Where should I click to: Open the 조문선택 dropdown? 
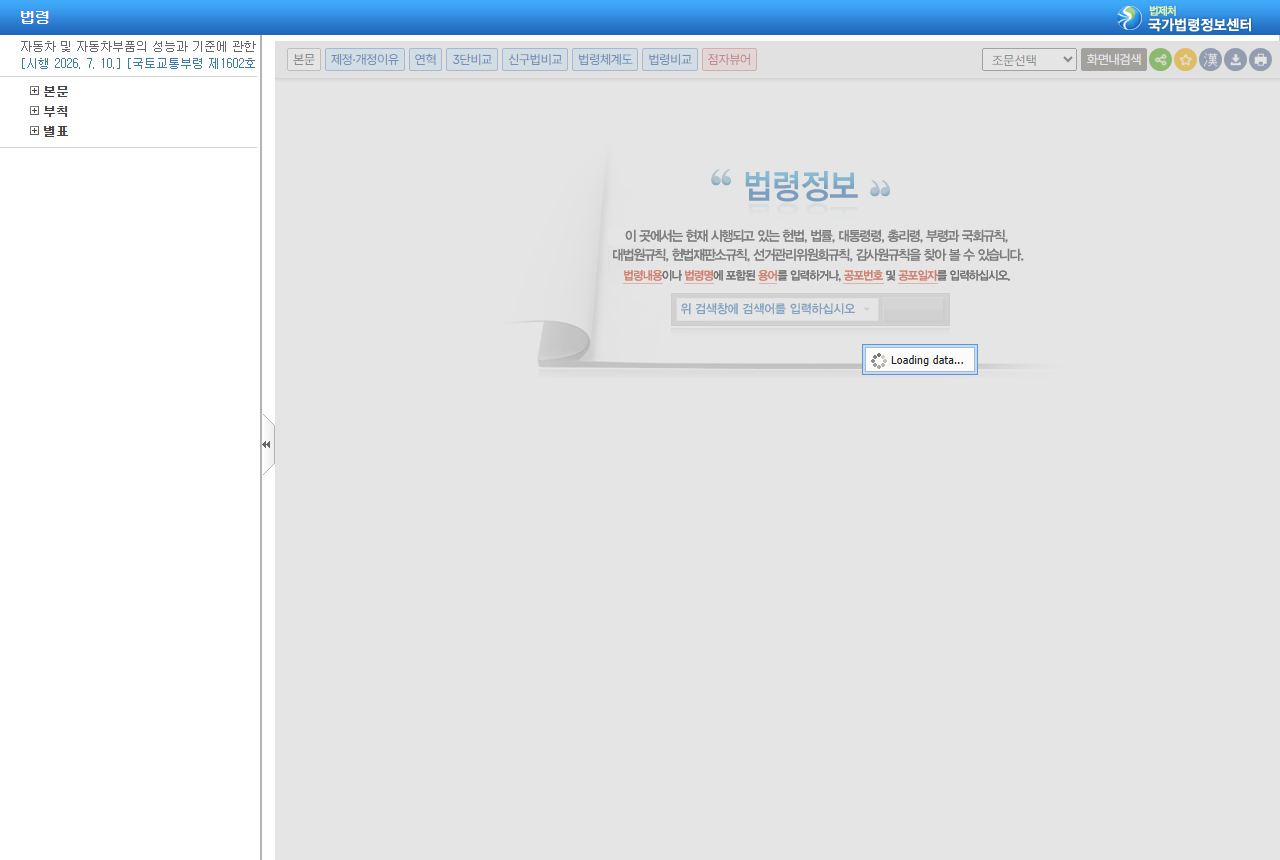click(1029, 59)
